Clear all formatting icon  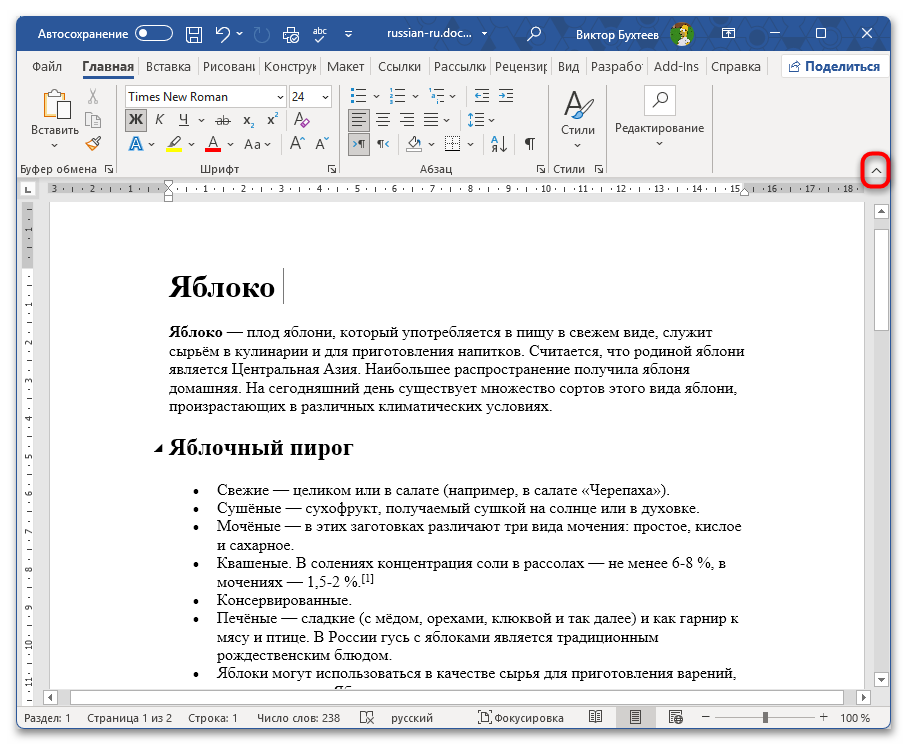tap(301, 120)
